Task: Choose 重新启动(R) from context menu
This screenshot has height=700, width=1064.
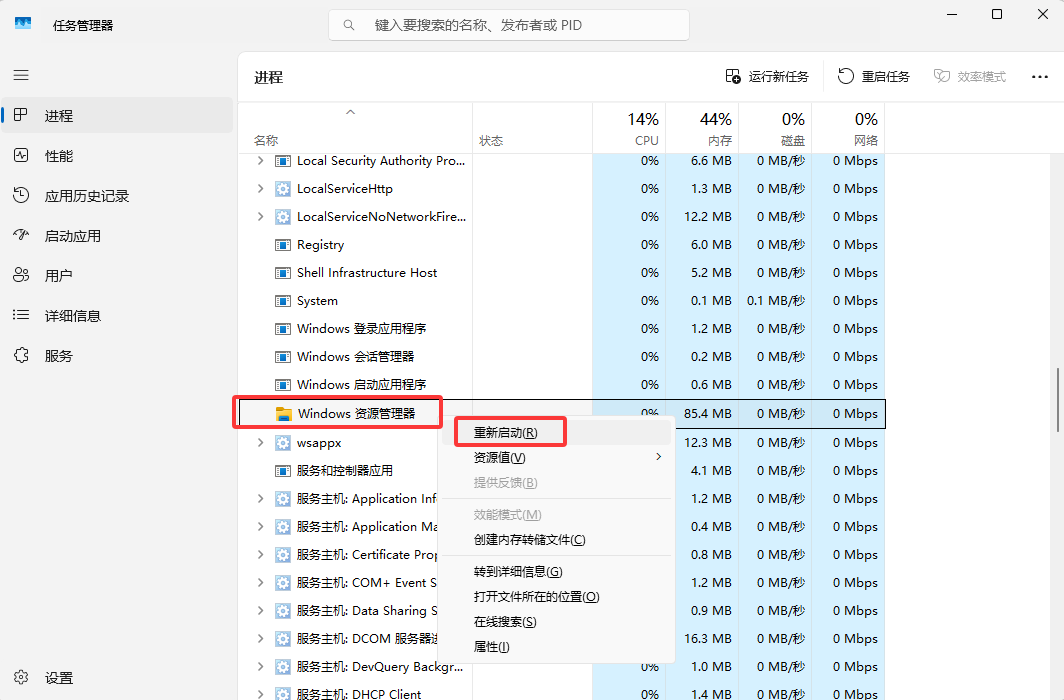Action: pyautogui.click(x=556, y=433)
